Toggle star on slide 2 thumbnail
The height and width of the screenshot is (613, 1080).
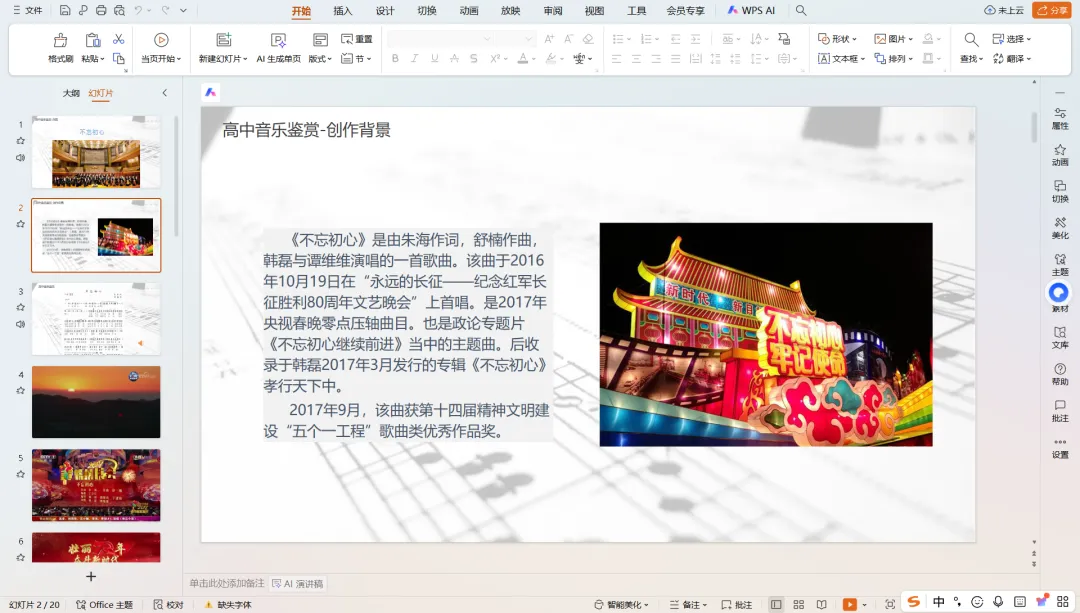(21, 224)
